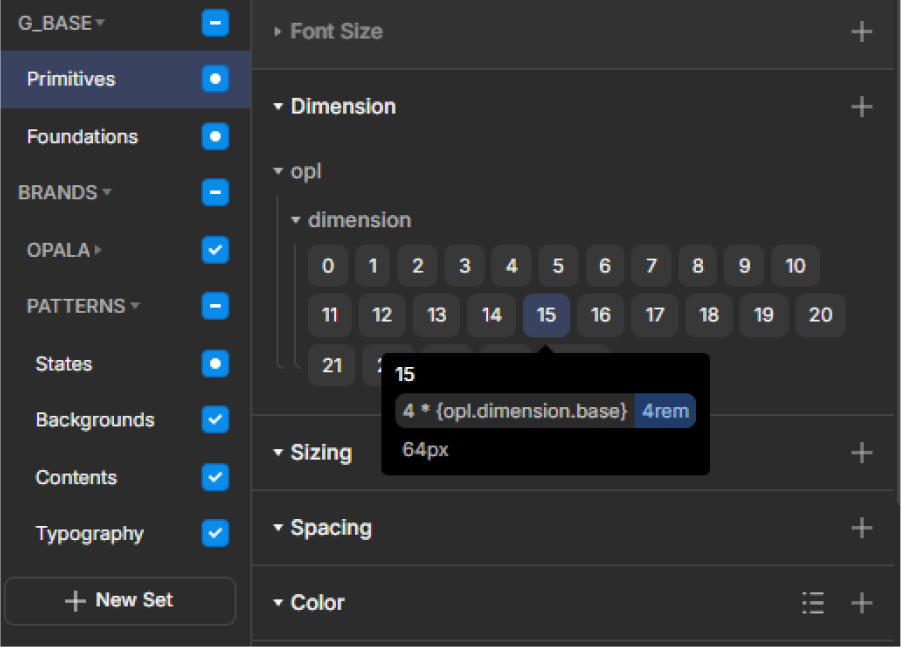The height and width of the screenshot is (647, 901).
Task: Add a new Spacing token
Action: click(x=861, y=528)
